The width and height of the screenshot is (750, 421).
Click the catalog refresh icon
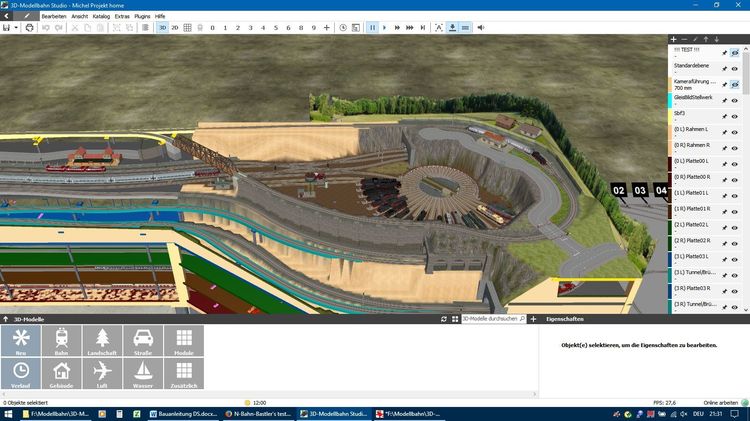click(x=443, y=319)
